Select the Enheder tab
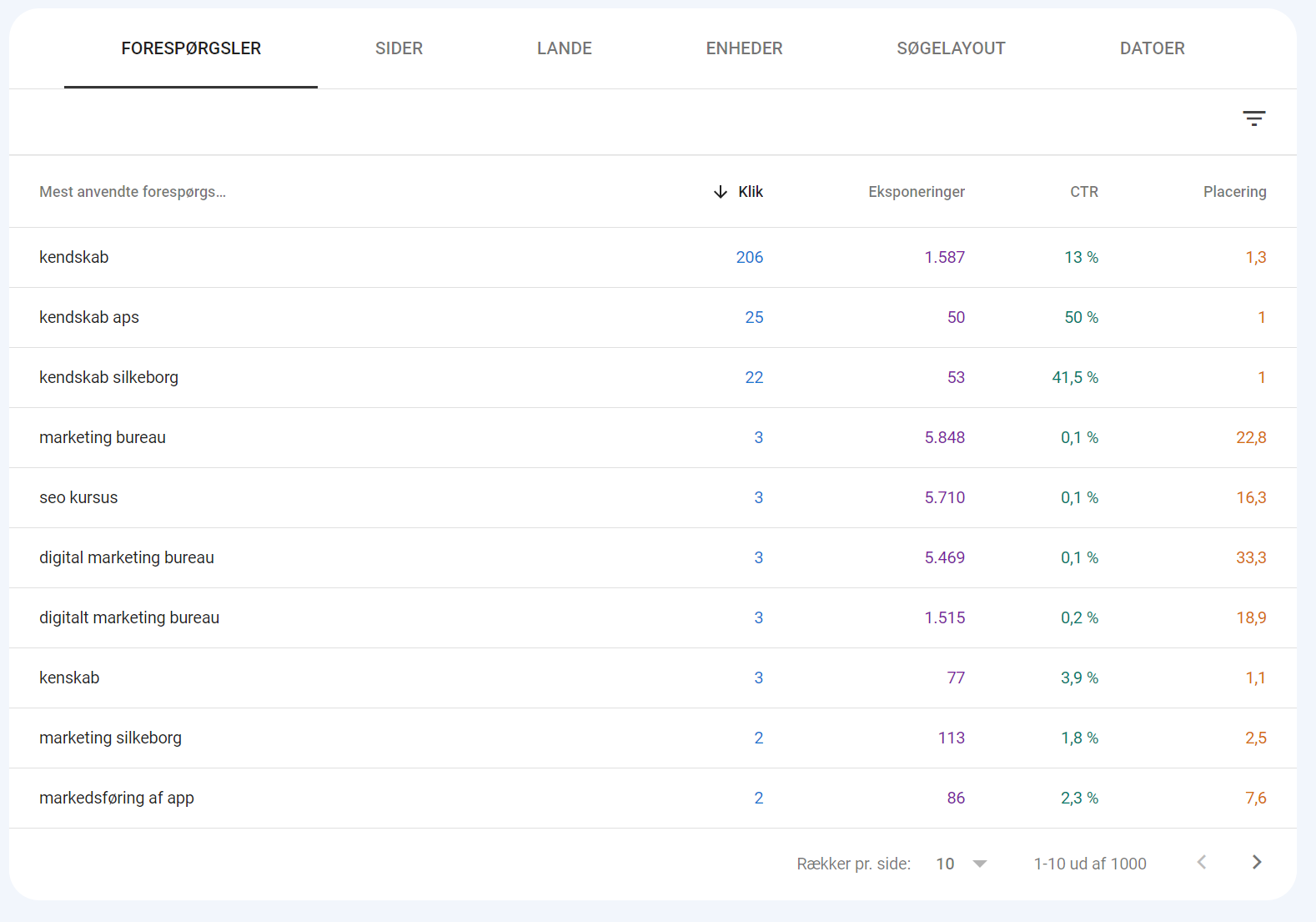This screenshot has height=922, width=1316. pos(744,48)
